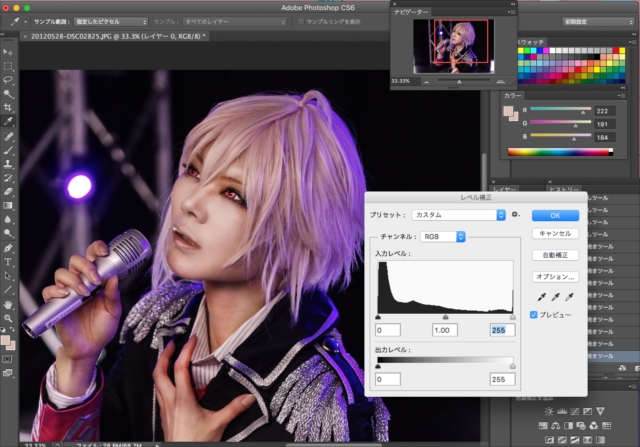Select the Healing Brush tool

coord(8,137)
